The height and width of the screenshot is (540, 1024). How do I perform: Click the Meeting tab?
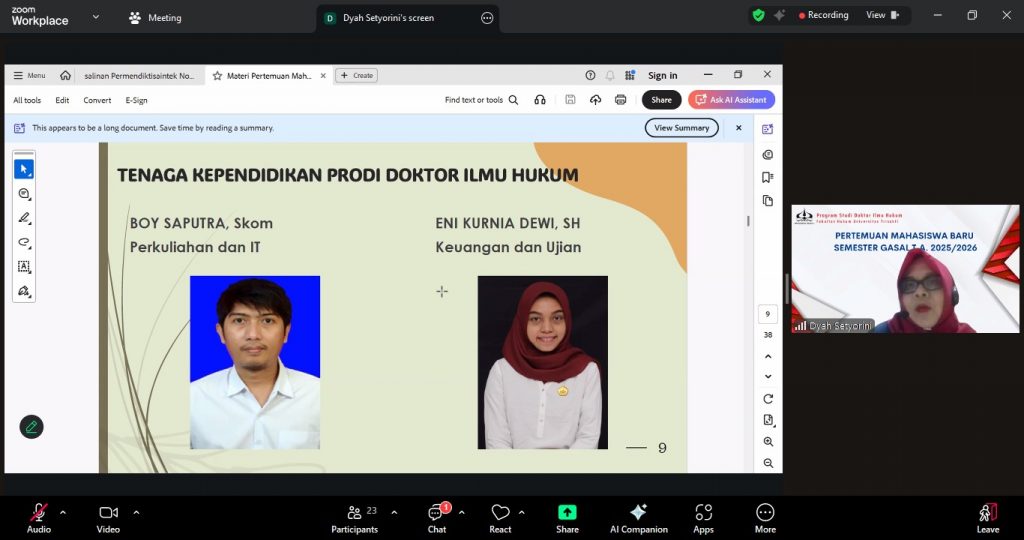click(x=155, y=18)
